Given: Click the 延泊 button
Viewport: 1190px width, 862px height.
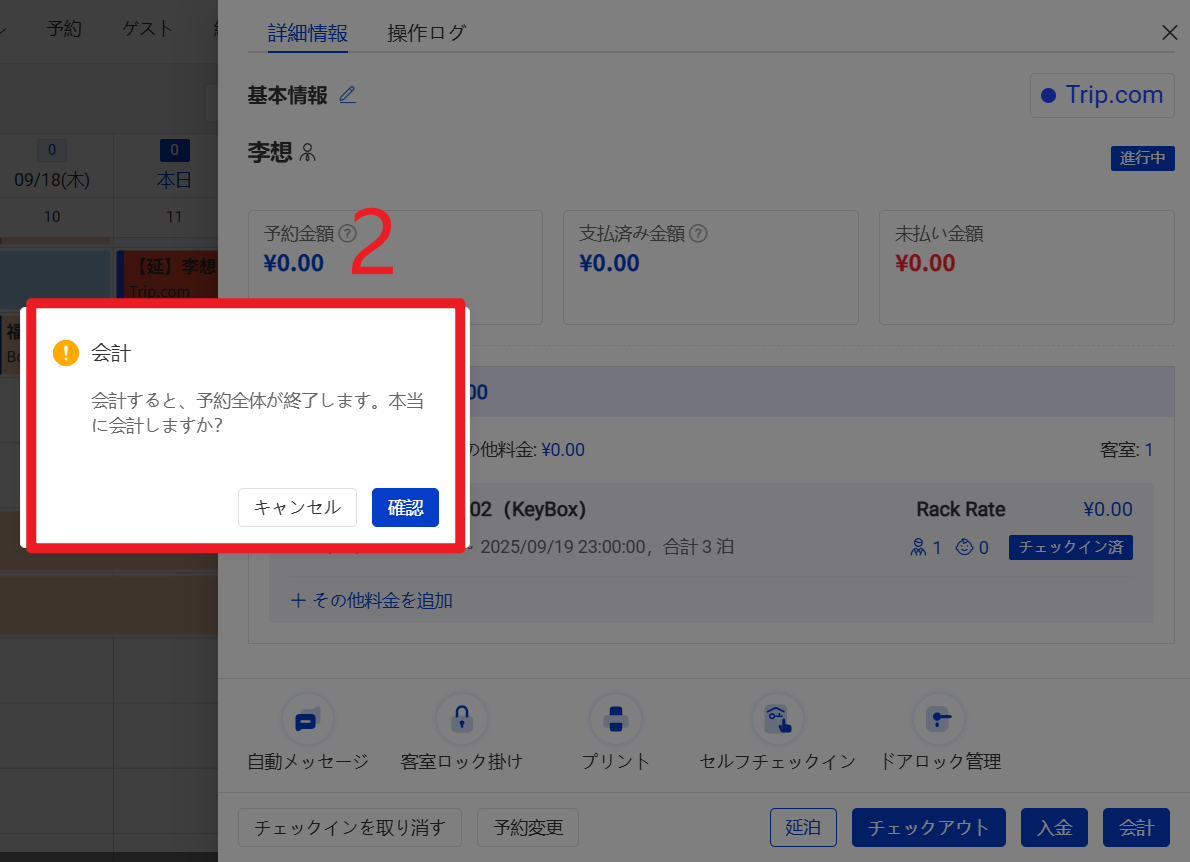Looking at the screenshot, I should click(803, 828).
